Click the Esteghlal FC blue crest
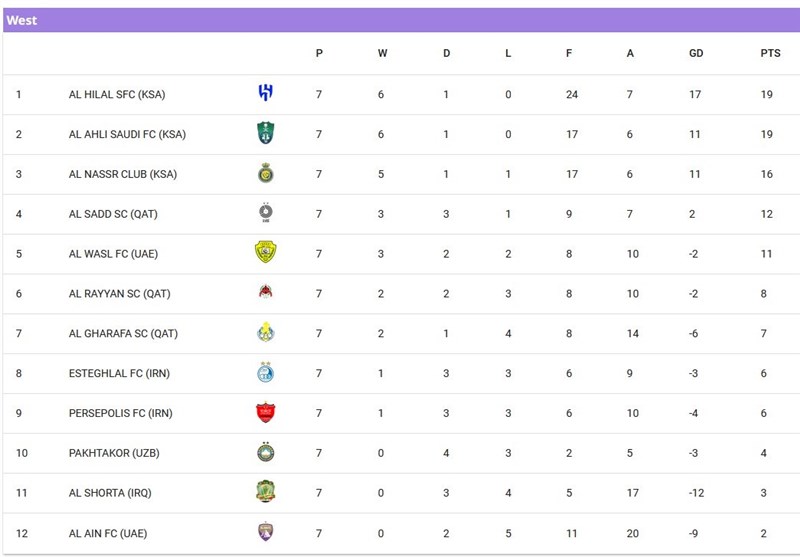The image size is (800, 557). pos(265,373)
